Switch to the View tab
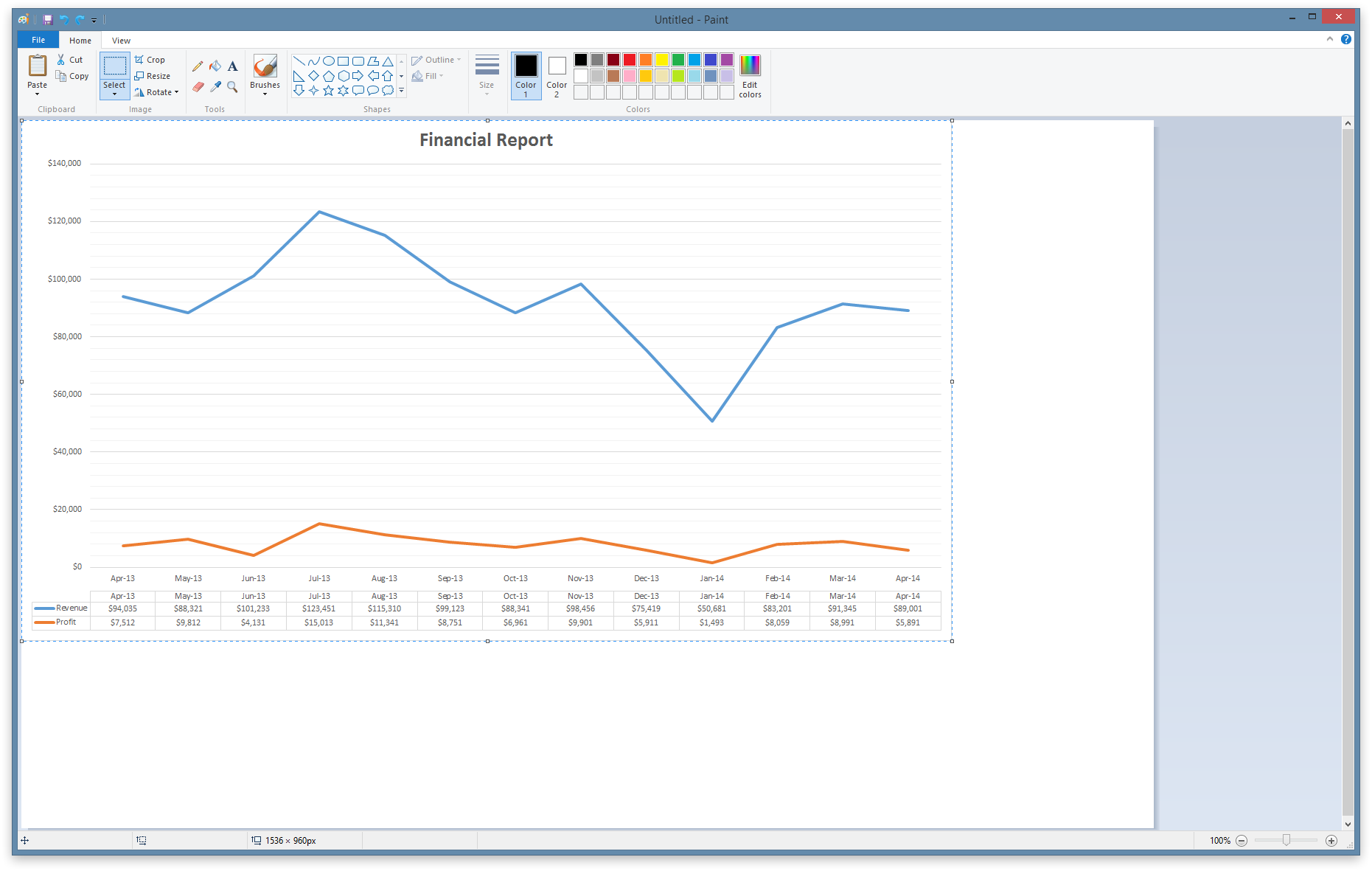Viewport: 1372px width, 871px height. tap(122, 41)
